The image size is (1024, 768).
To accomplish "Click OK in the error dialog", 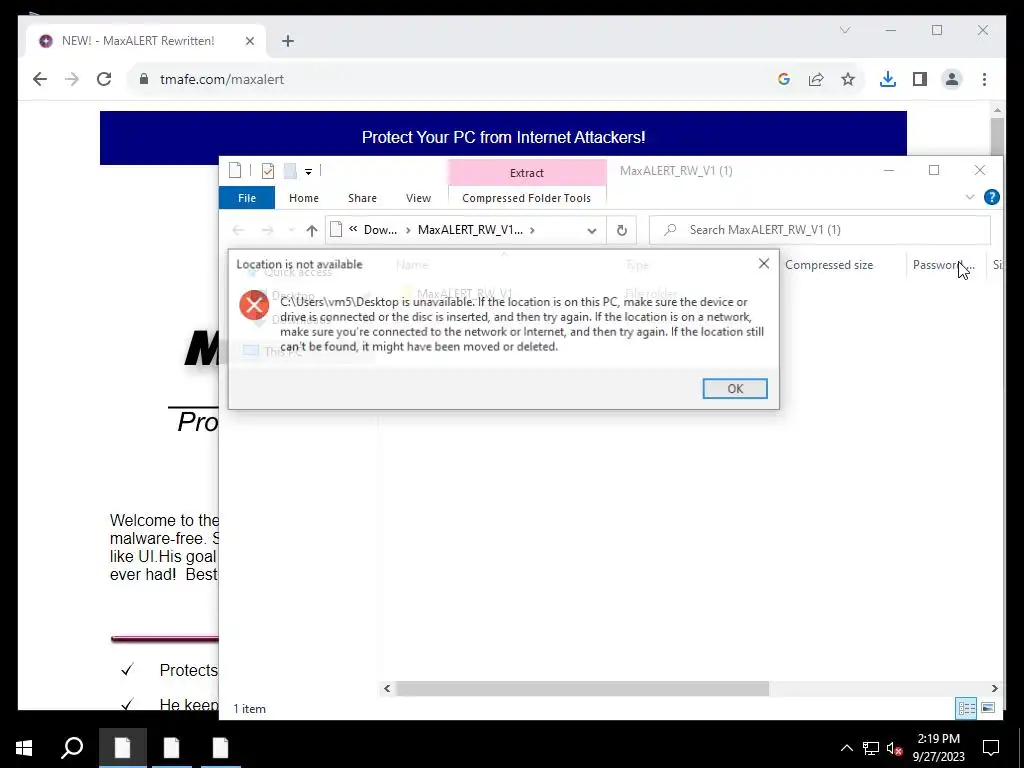I will (x=735, y=389).
